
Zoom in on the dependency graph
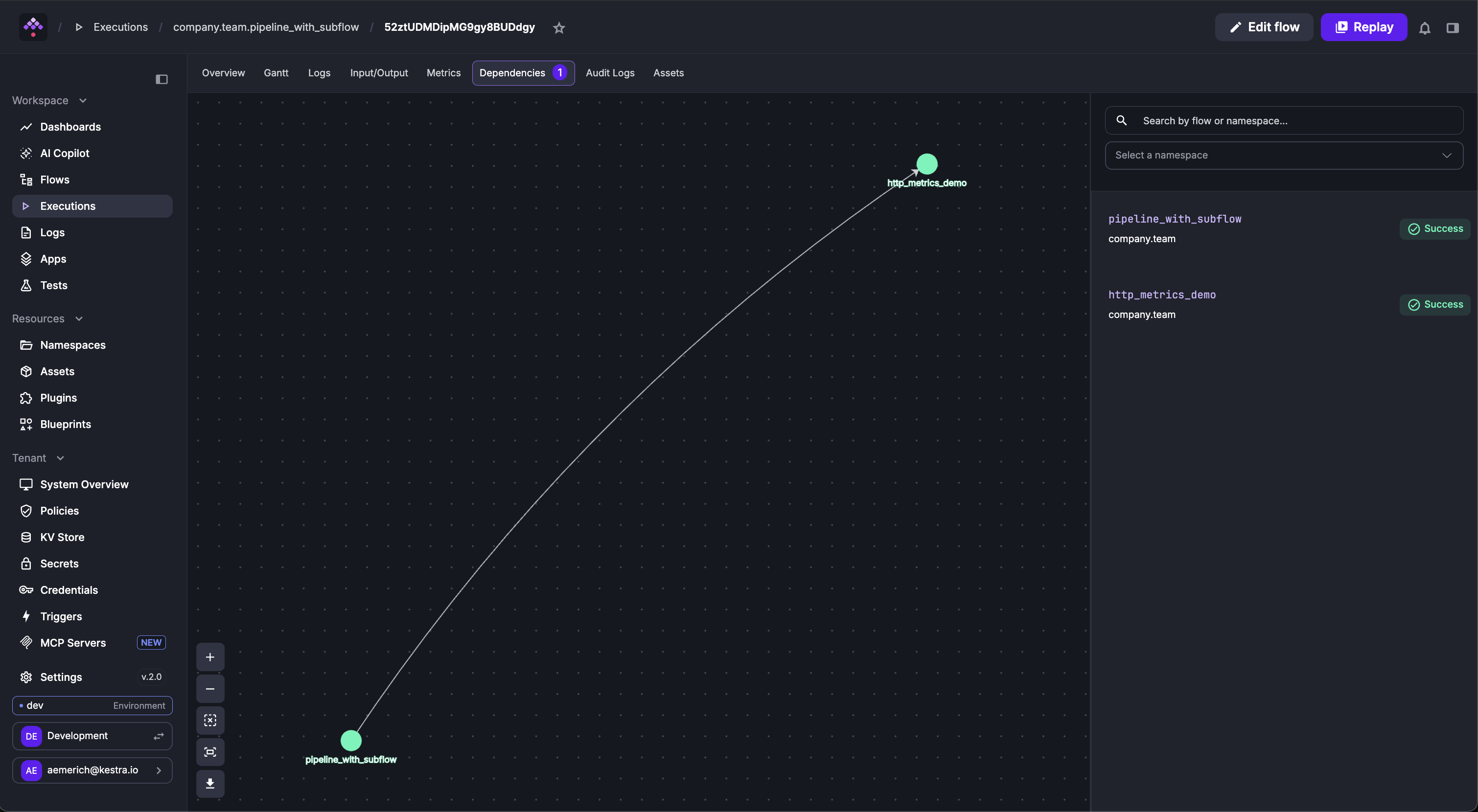pos(210,657)
